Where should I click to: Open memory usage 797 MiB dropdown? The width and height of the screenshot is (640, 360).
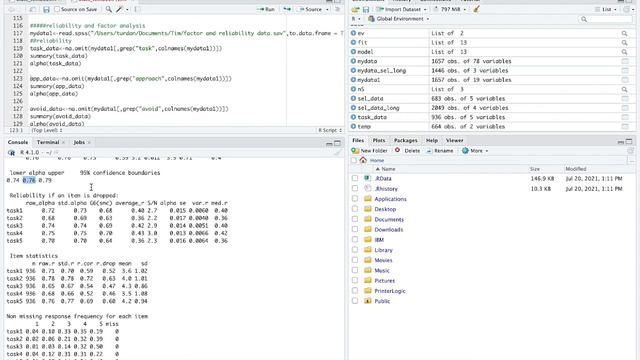click(450, 9)
